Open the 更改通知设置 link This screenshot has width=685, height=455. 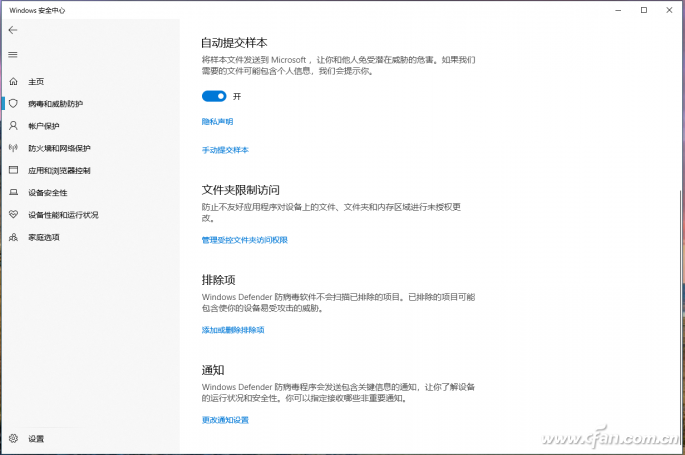(225, 420)
